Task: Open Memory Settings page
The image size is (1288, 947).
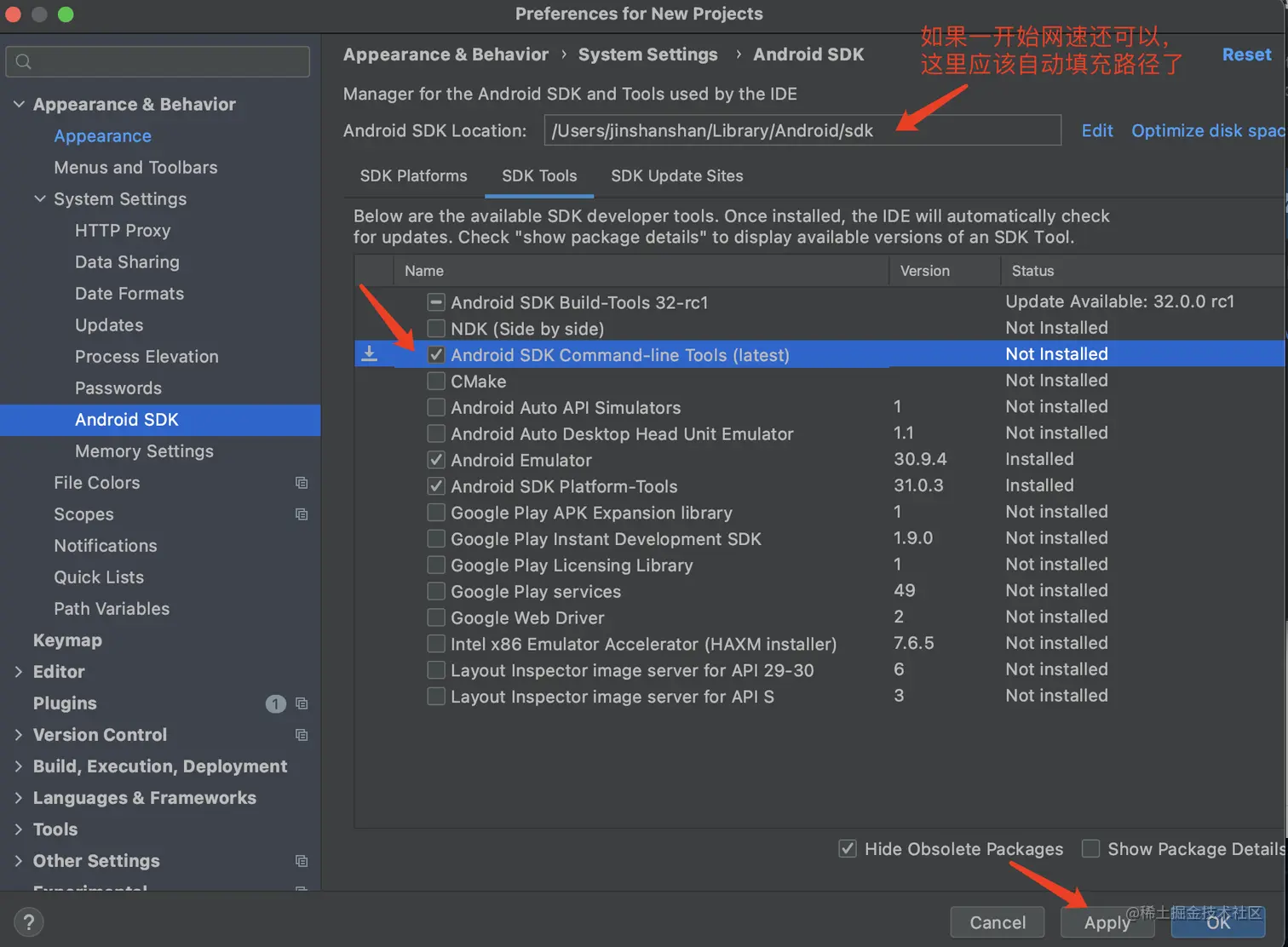Action: point(144,451)
